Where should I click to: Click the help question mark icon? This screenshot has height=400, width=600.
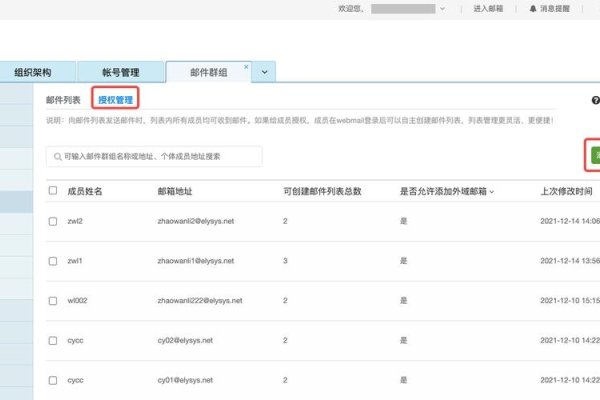(x=596, y=100)
